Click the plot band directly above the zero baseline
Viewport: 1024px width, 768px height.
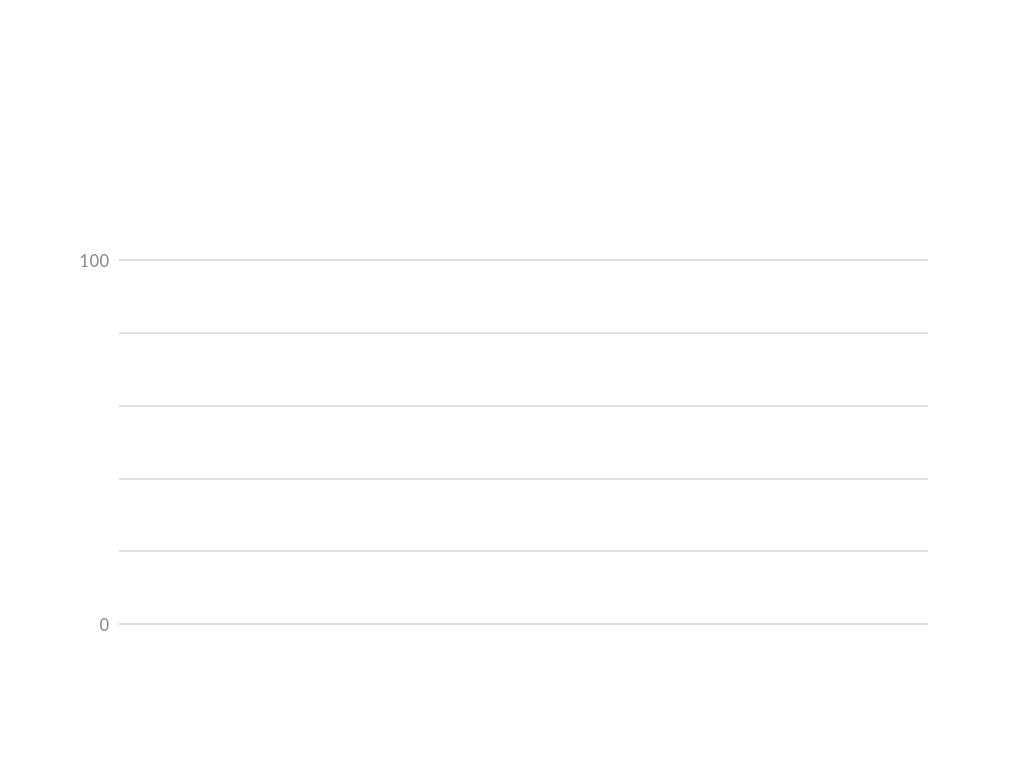coord(523,588)
